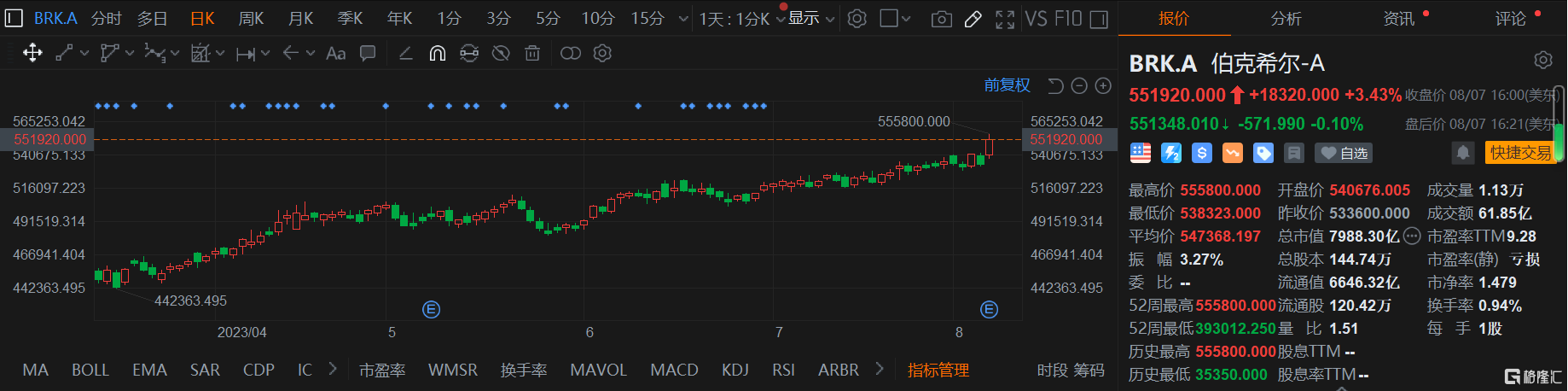1568x391 pixels.
Task: Select the numbered wave pattern tool
Action: click(154, 54)
